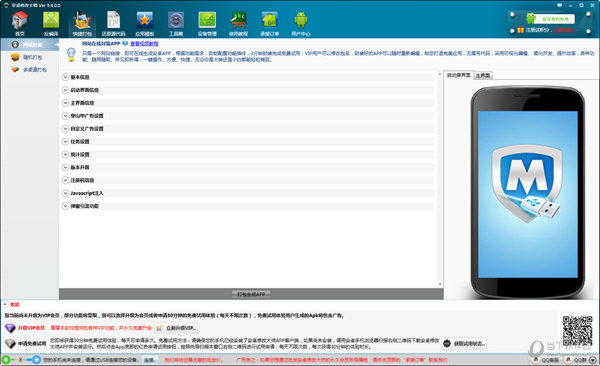Click the settings list vertical scrollbar
Screen dimensions: 600x366
click(440, 179)
